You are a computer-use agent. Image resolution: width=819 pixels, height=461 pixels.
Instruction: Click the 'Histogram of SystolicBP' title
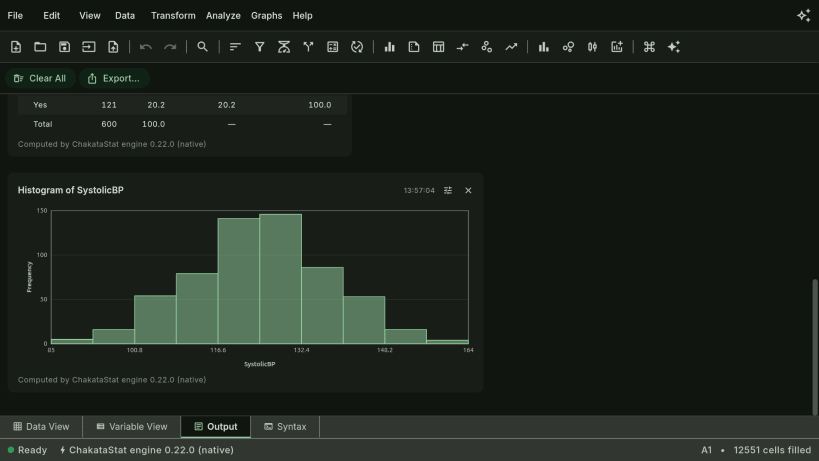tap(71, 190)
